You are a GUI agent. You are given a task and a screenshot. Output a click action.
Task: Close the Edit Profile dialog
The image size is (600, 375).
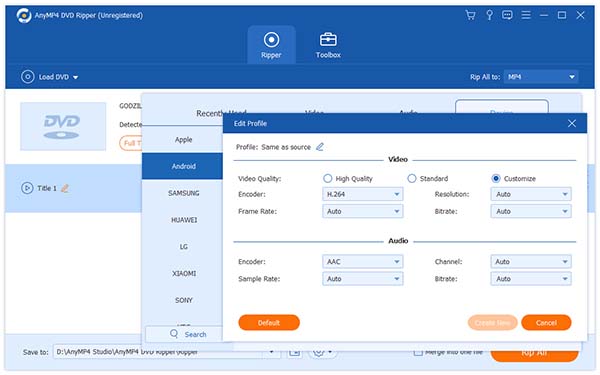click(572, 124)
